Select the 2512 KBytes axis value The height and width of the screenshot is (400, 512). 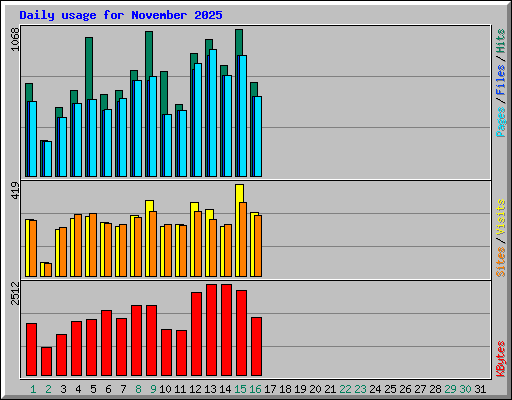15,293
